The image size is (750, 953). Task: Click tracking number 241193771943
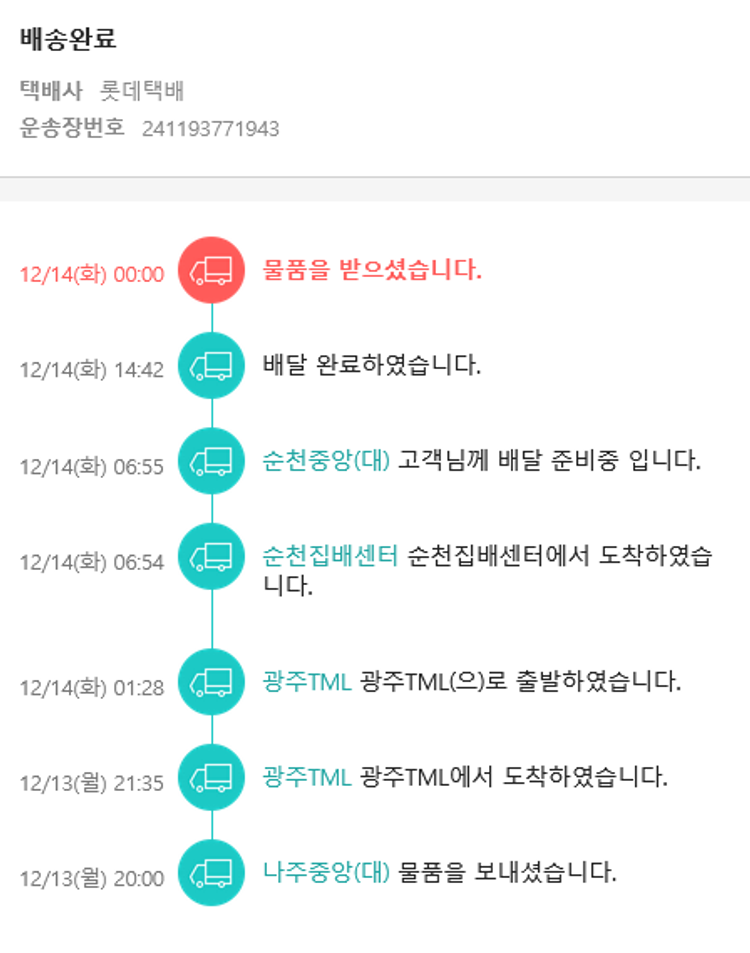tap(210, 129)
